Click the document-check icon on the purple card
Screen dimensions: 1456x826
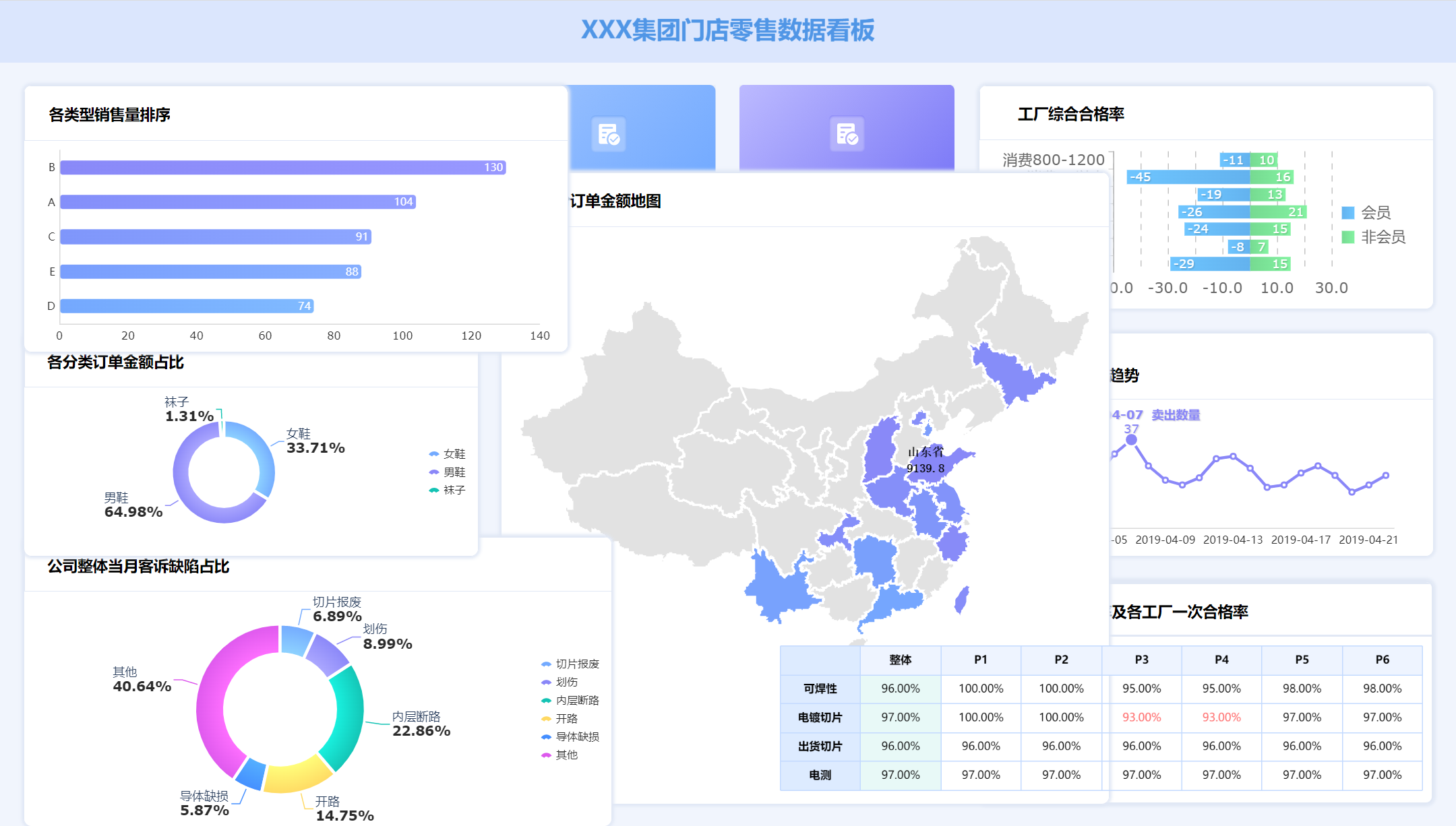click(847, 134)
